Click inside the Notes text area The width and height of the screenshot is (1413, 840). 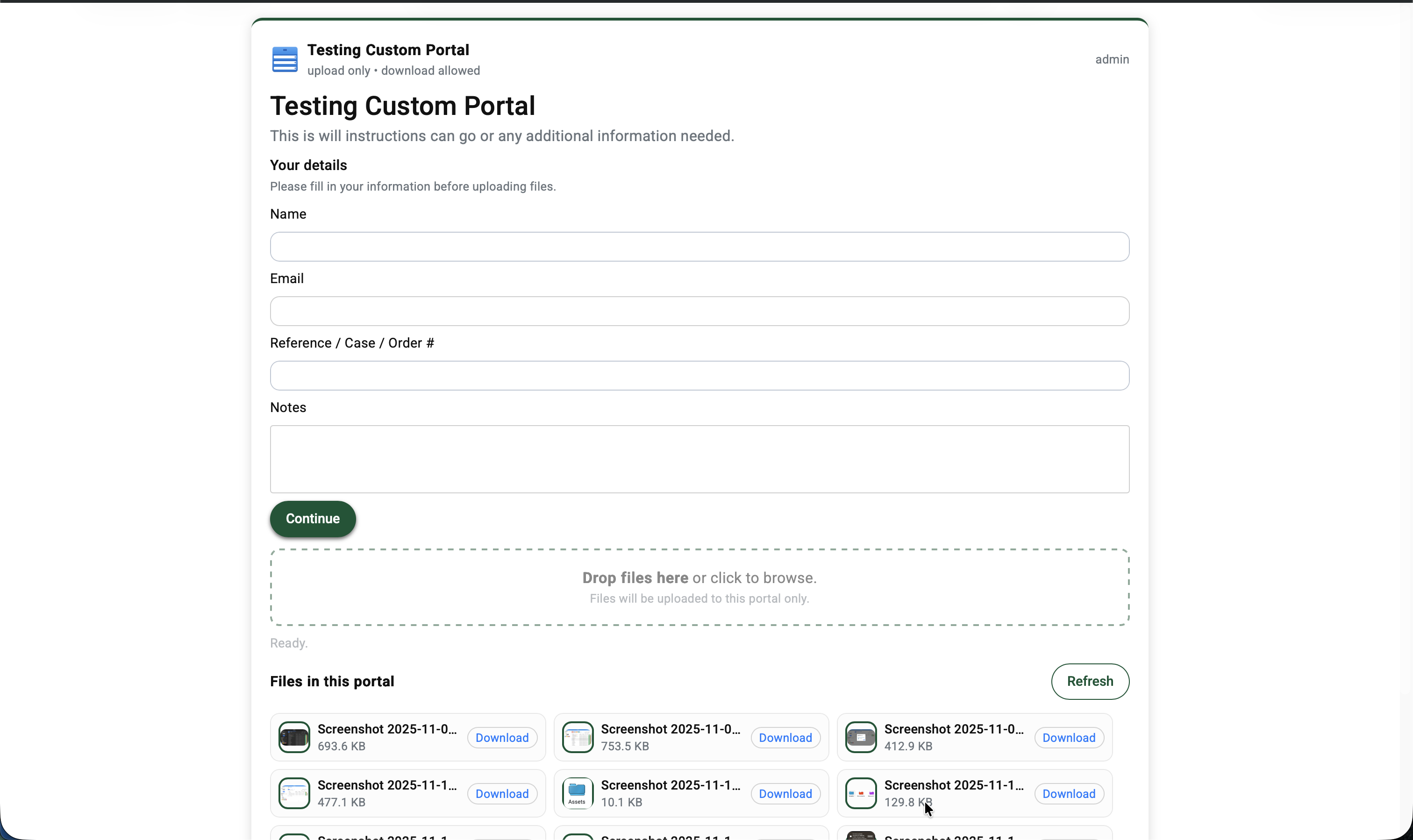click(x=699, y=458)
